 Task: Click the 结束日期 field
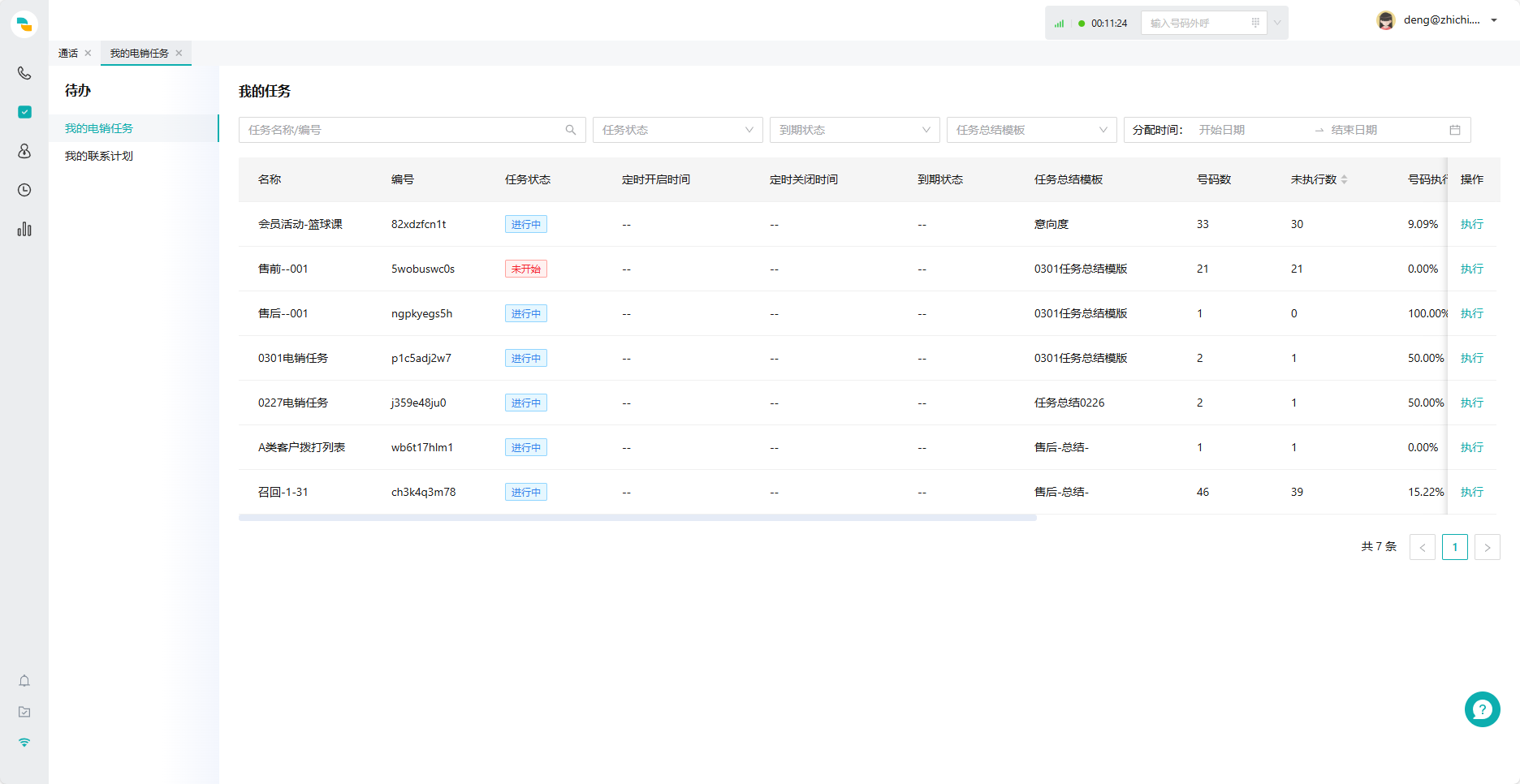coord(1384,130)
